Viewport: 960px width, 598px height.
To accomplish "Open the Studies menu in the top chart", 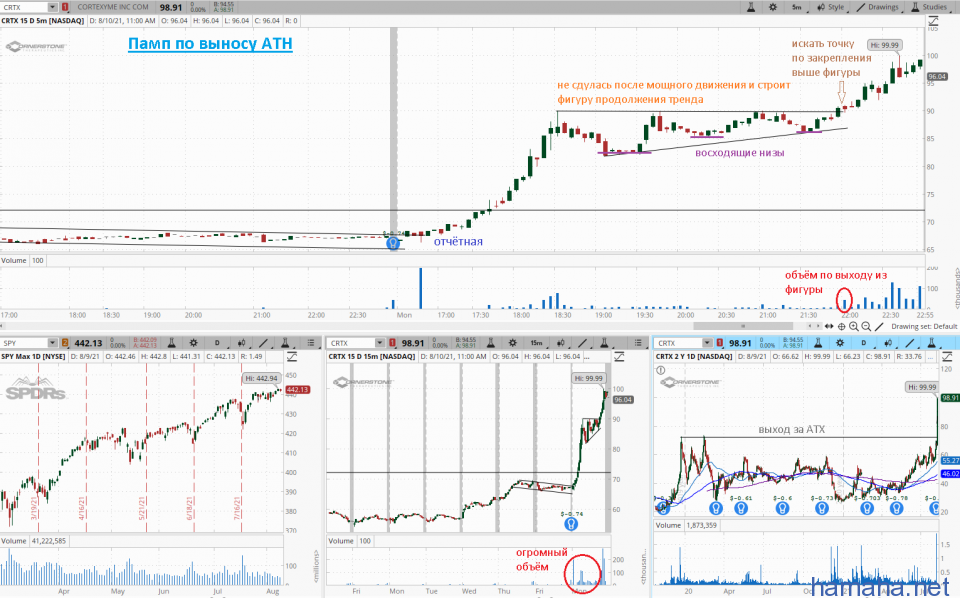I will pos(929,7).
